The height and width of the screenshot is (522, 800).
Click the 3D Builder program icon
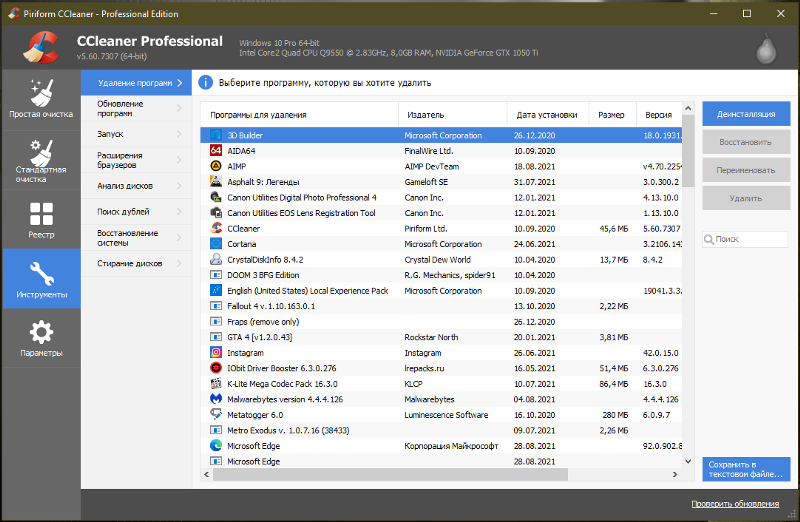tap(216, 135)
